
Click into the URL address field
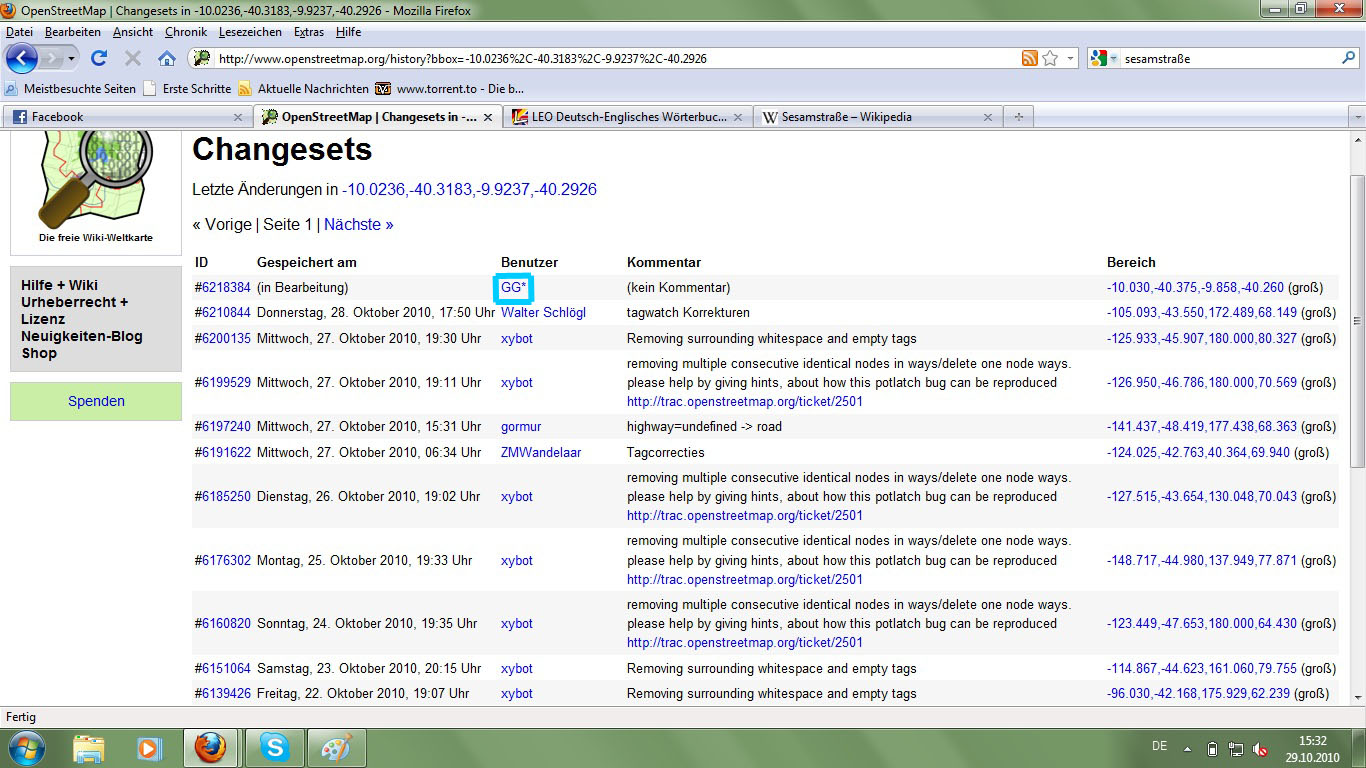point(600,58)
